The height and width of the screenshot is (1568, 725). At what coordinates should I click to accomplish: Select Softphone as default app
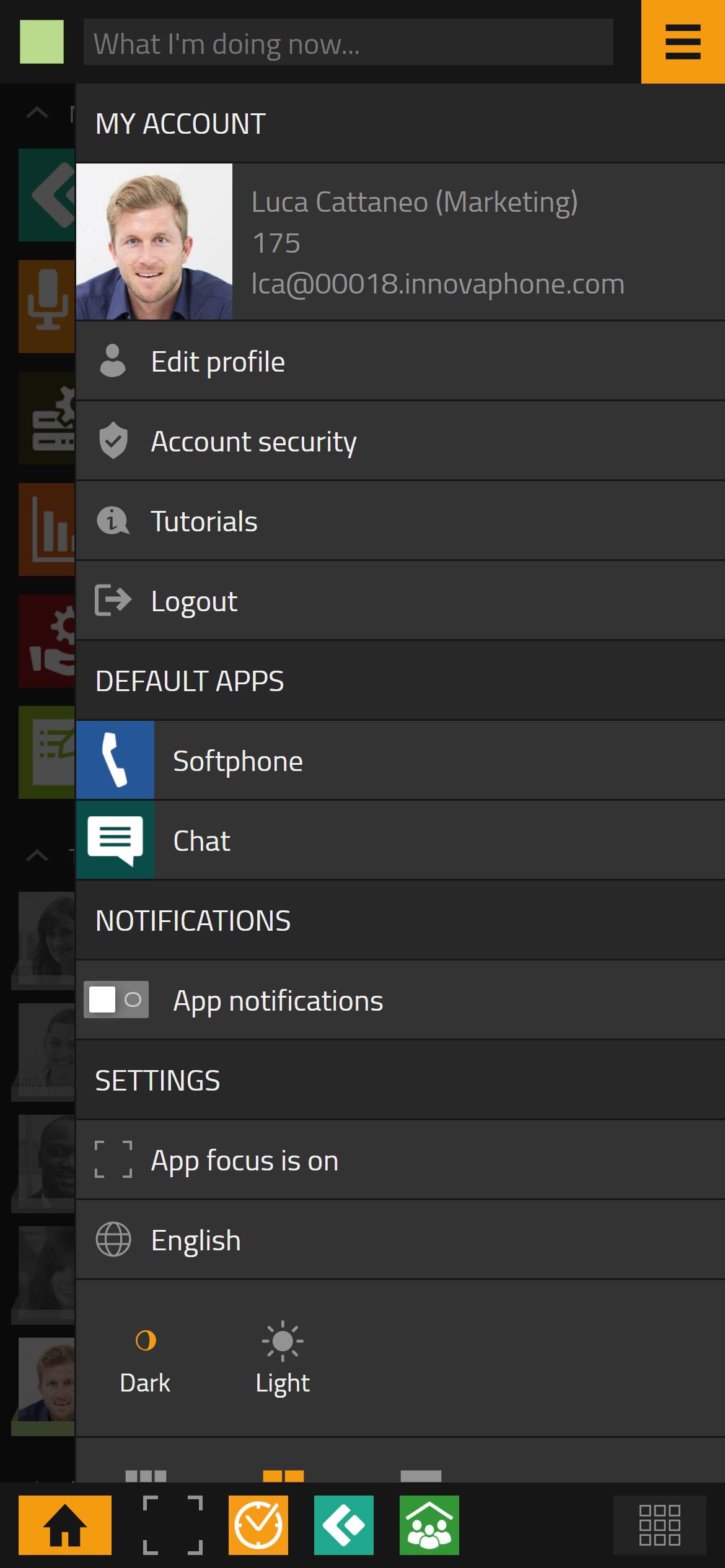400,760
